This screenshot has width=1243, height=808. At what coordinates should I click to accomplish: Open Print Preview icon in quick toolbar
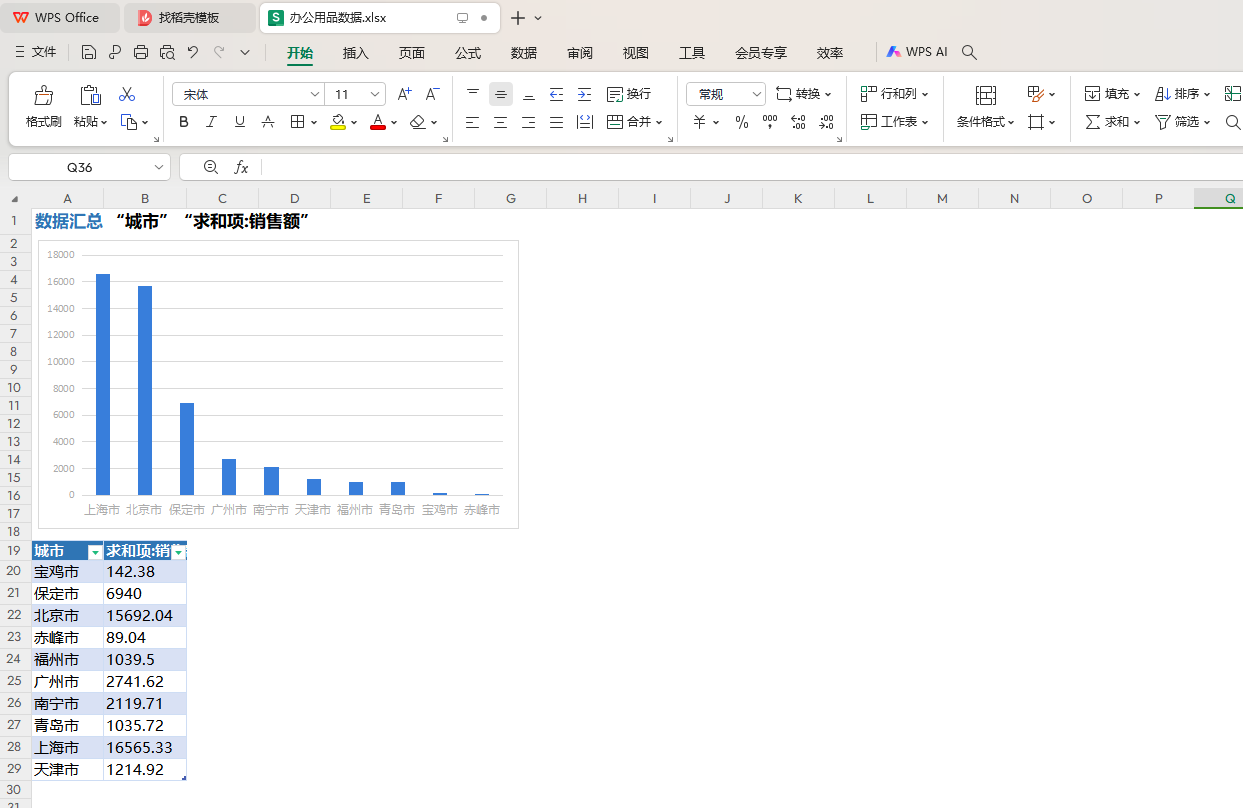coord(167,52)
